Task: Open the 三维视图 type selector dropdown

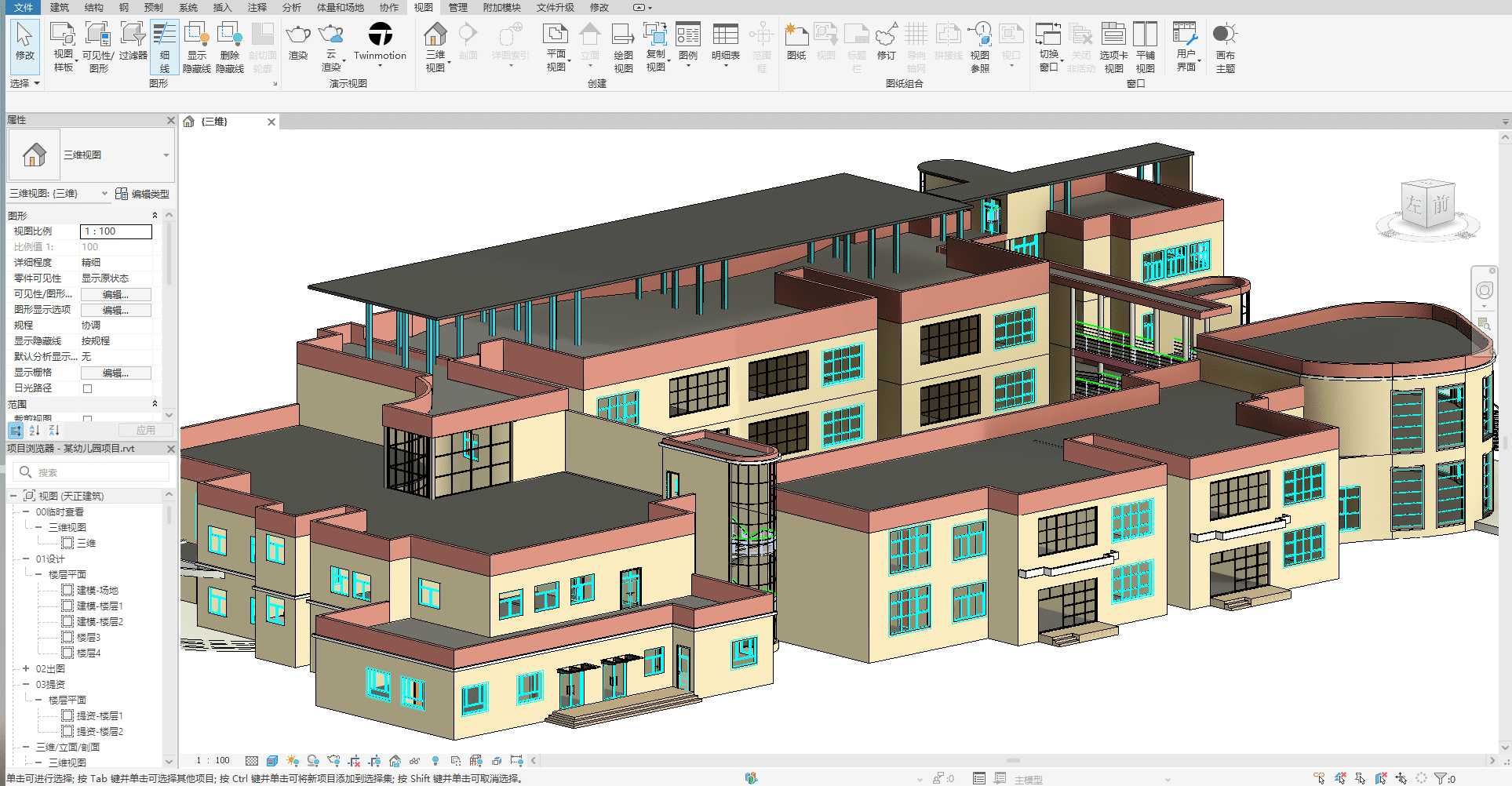Action: click(x=166, y=155)
